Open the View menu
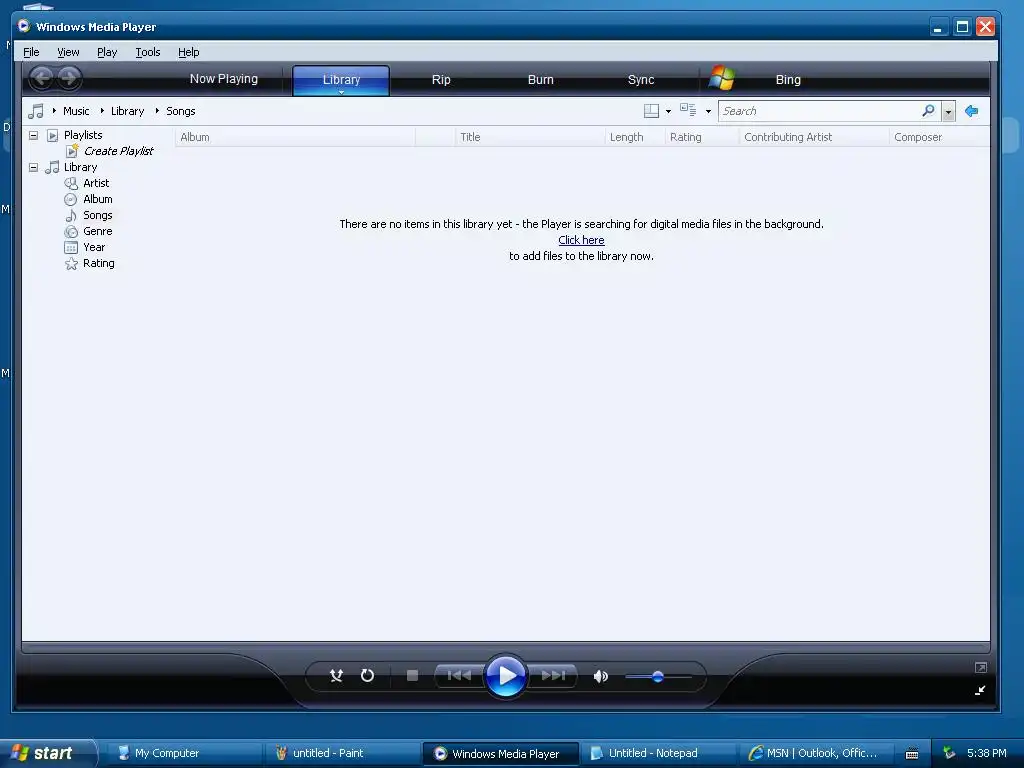Screen dimensions: 1024x768 coord(68,52)
